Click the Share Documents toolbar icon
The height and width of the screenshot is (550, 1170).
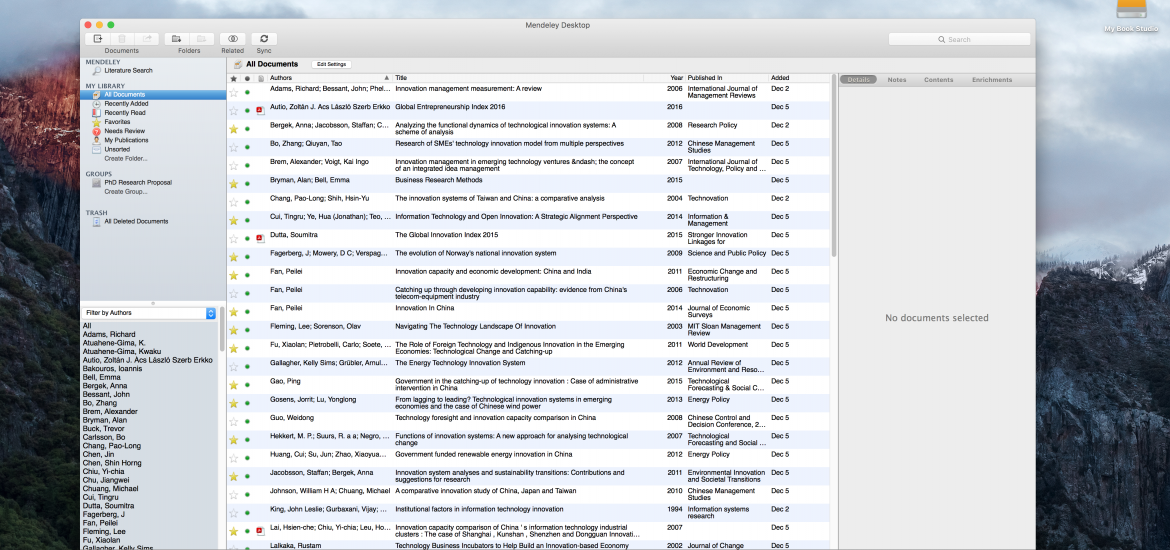(x=147, y=39)
